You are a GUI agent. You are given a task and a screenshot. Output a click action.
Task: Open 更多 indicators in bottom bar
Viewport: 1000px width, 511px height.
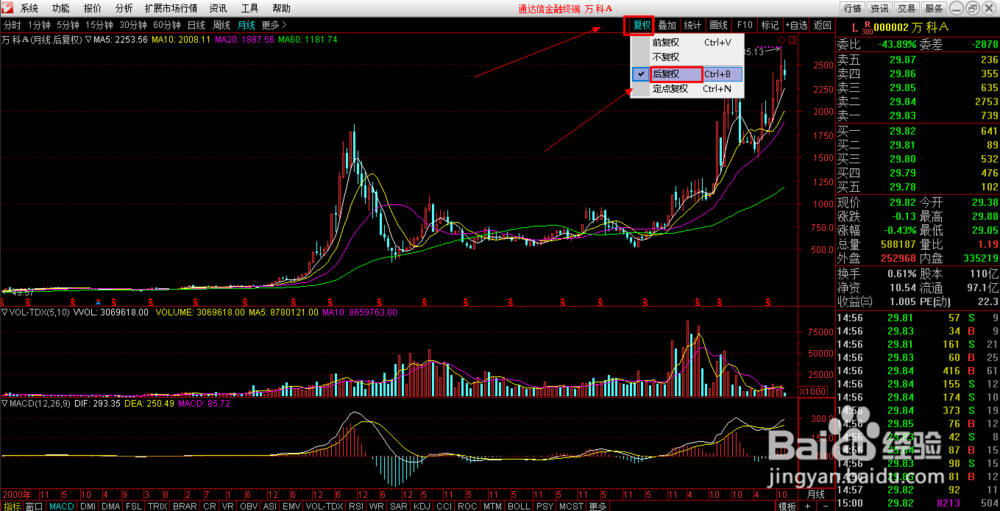tap(598, 506)
